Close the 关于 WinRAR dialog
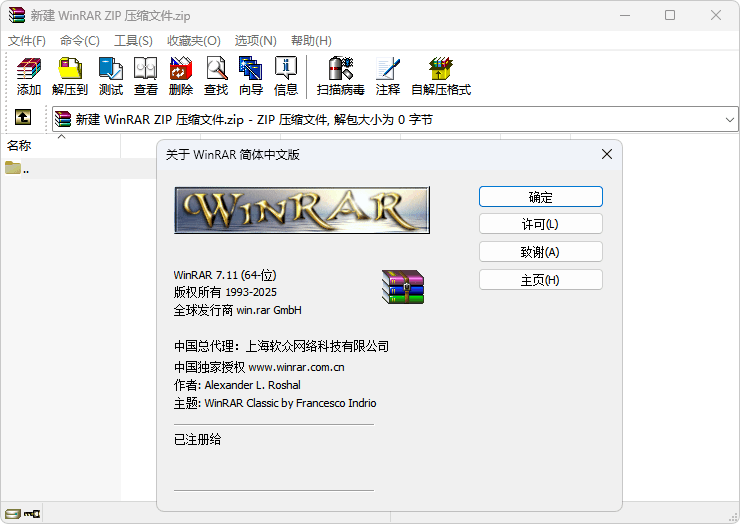This screenshot has height=524, width=740. click(x=607, y=154)
